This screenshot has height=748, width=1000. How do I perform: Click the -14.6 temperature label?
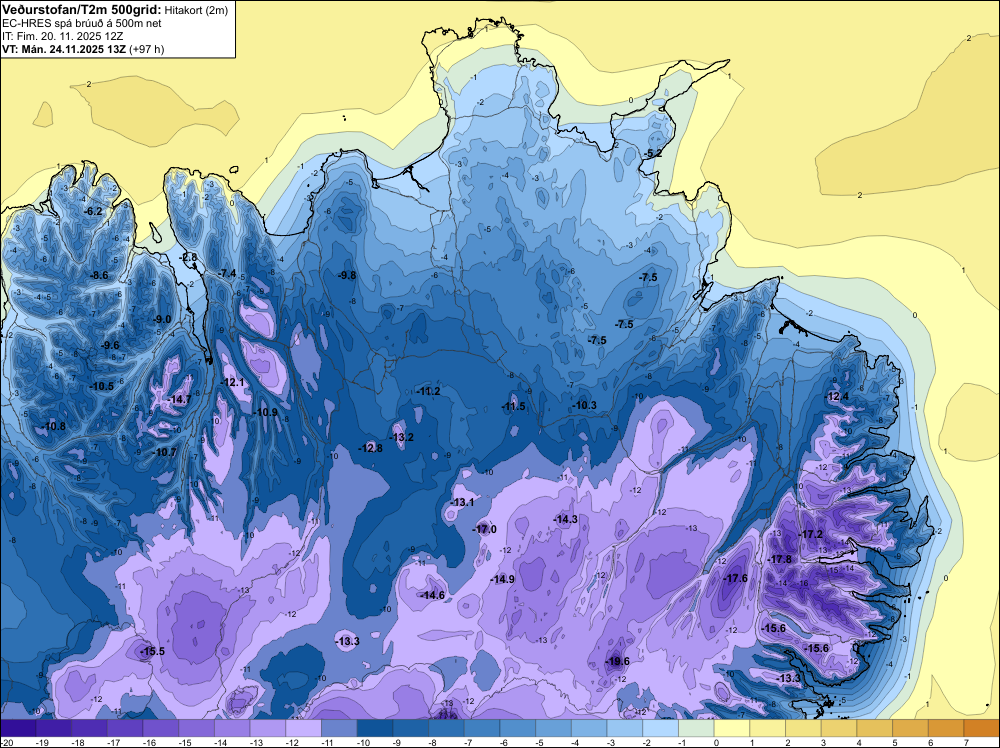[433, 595]
